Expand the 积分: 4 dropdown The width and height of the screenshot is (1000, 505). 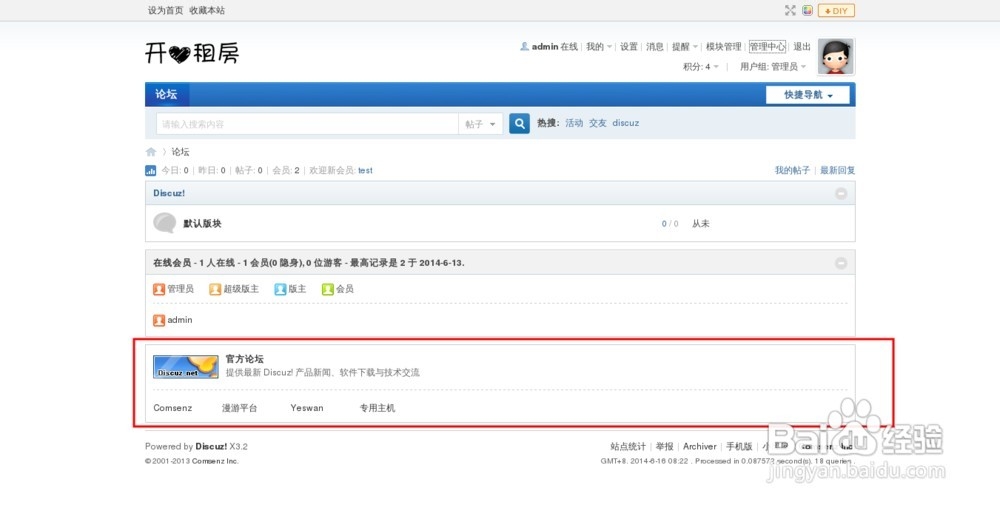pyautogui.click(x=701, y=66)
